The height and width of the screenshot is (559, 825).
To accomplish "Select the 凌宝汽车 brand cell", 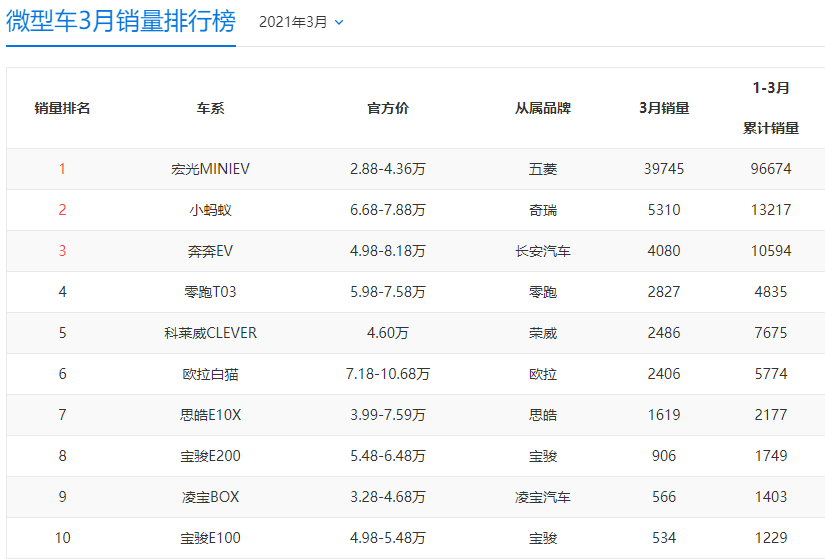I will click(x=543, y=497).
